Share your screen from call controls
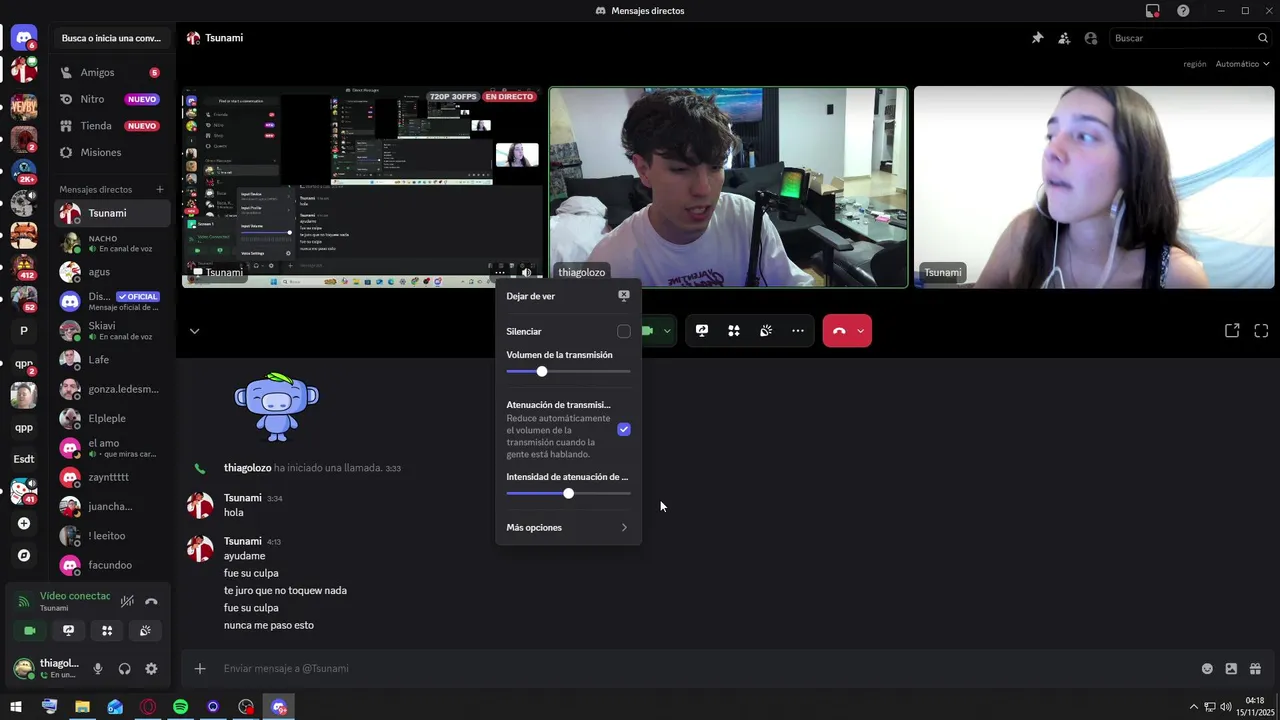Viewport: 1280px width, 720px height. [702, 331]
